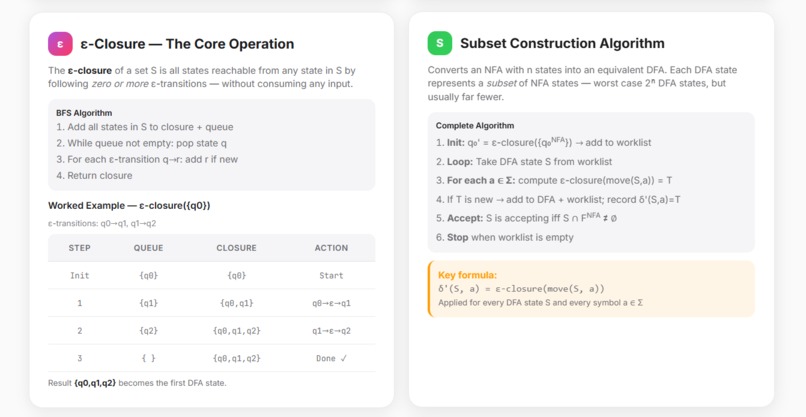Click the Init row in the table

pos(212,276)
